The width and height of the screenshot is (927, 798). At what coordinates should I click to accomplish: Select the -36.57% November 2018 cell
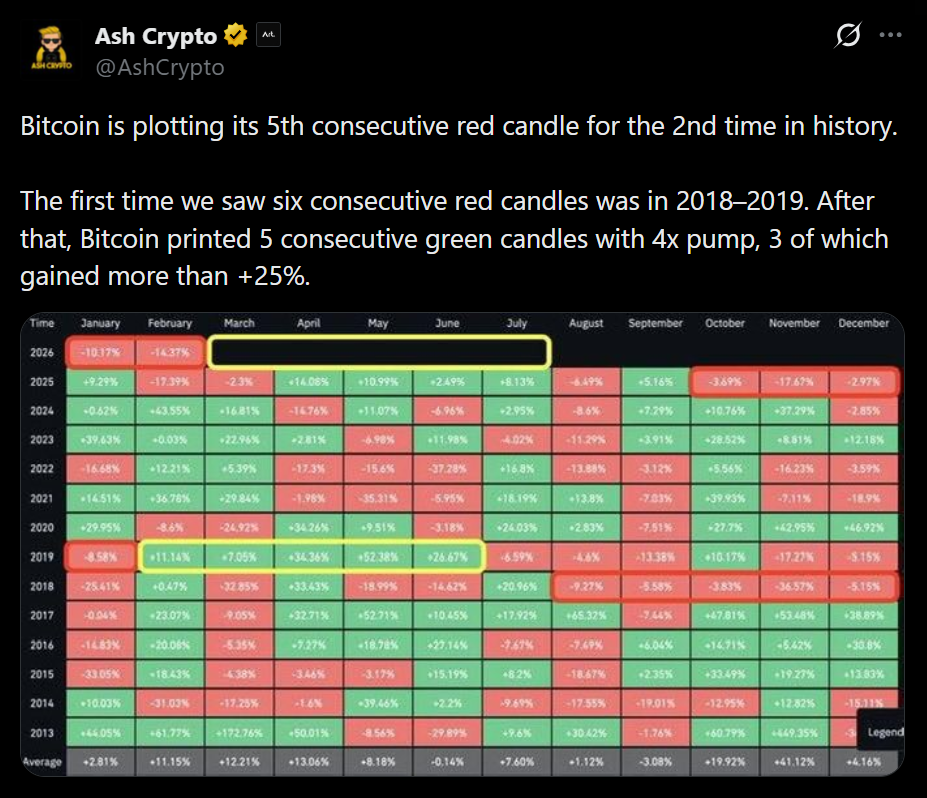click(794, 586)
